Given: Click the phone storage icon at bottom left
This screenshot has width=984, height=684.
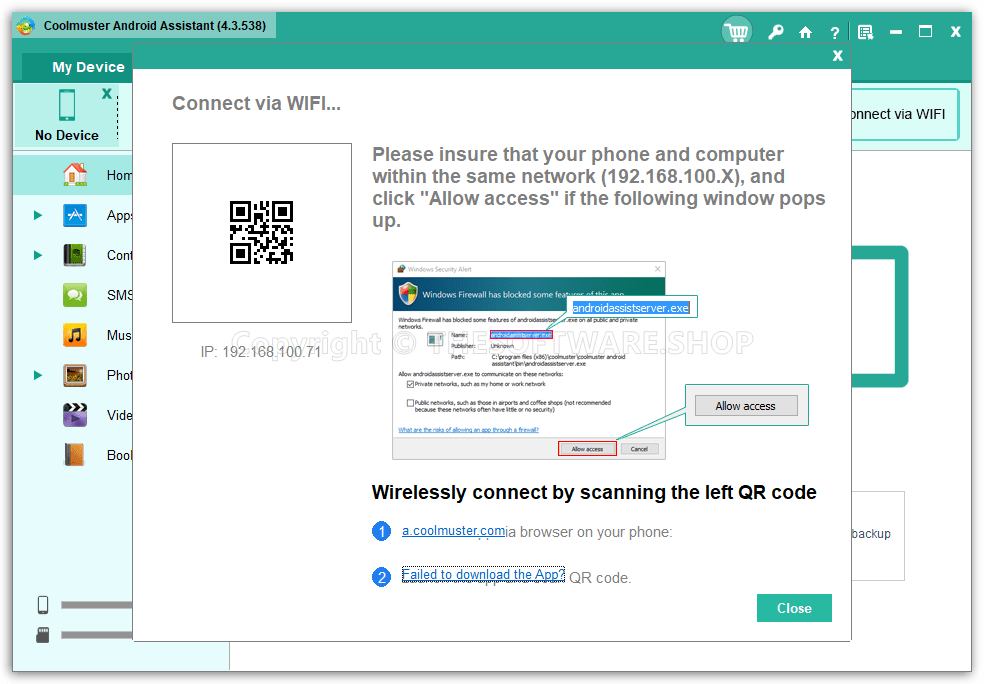Looking at the screenshot, I should [43, 605].
